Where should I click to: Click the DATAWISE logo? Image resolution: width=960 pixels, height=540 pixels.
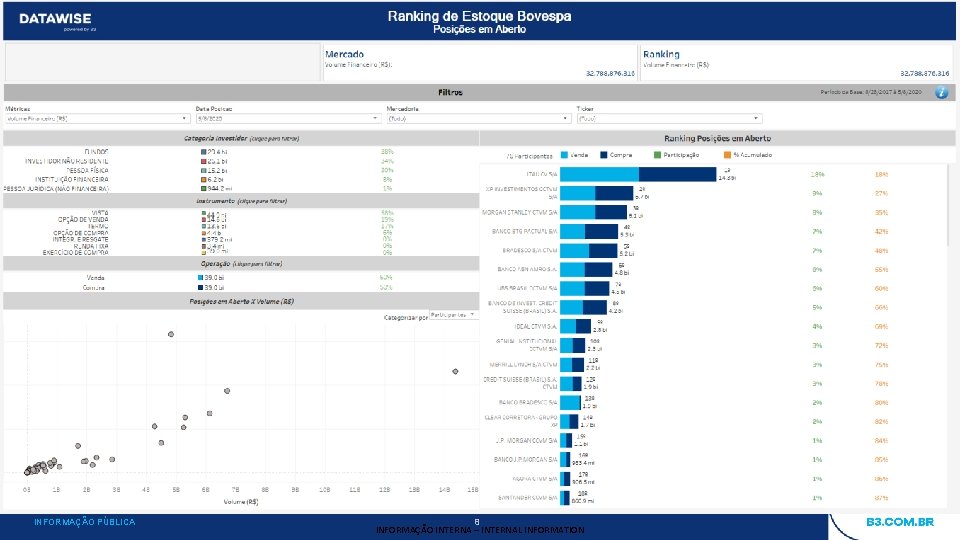56,20
